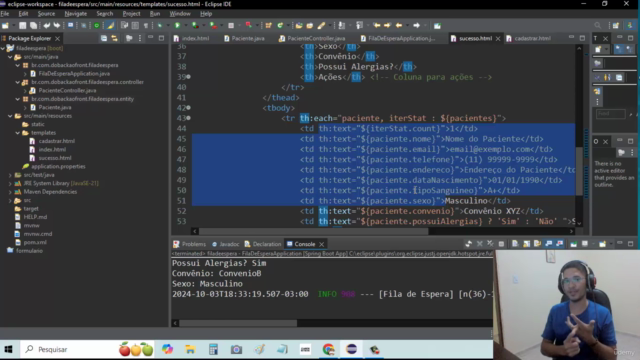Open the Source menu
The image size is (640, 360).
click(x=46, y=13)
